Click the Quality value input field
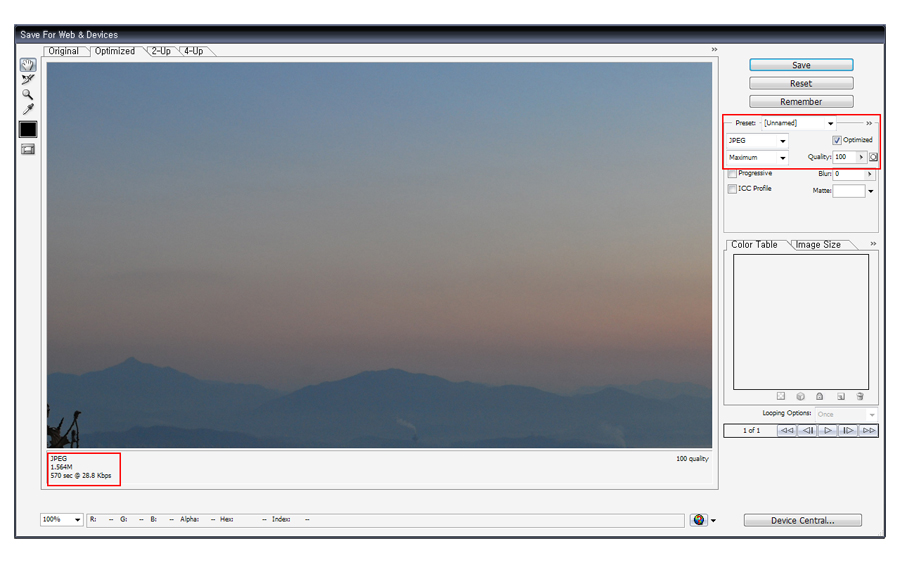 pyautogui.click(x=844, y=157)
